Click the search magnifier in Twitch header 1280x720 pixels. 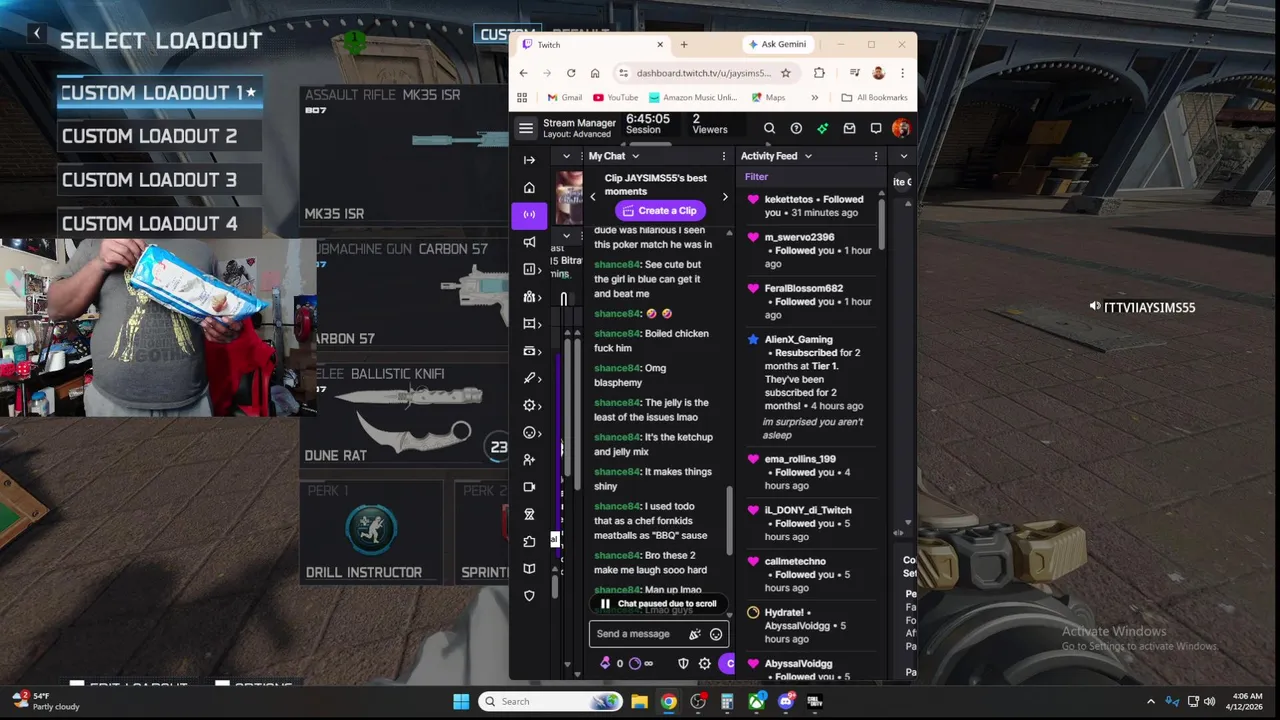pos(769,128)
